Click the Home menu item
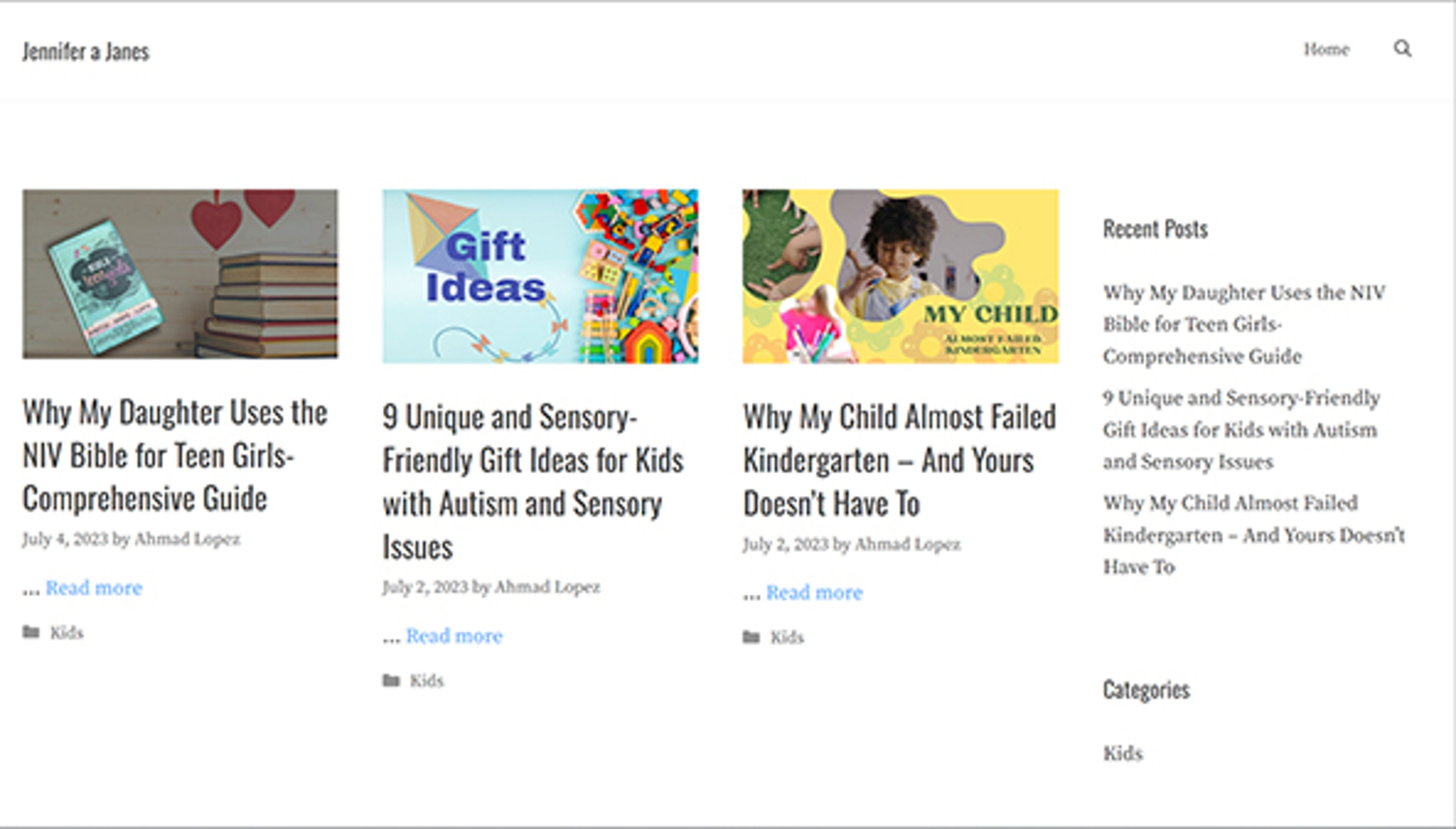Screen dimensions: 1456x829 coord(1326,50)
